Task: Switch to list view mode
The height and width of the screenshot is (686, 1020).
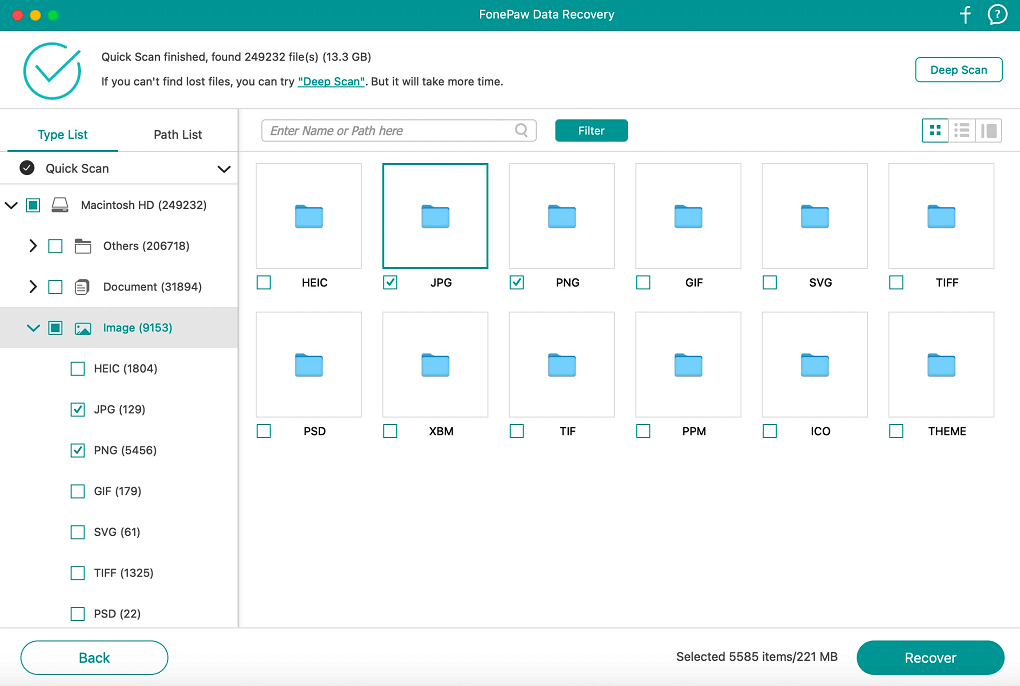Action: point(962,130)
